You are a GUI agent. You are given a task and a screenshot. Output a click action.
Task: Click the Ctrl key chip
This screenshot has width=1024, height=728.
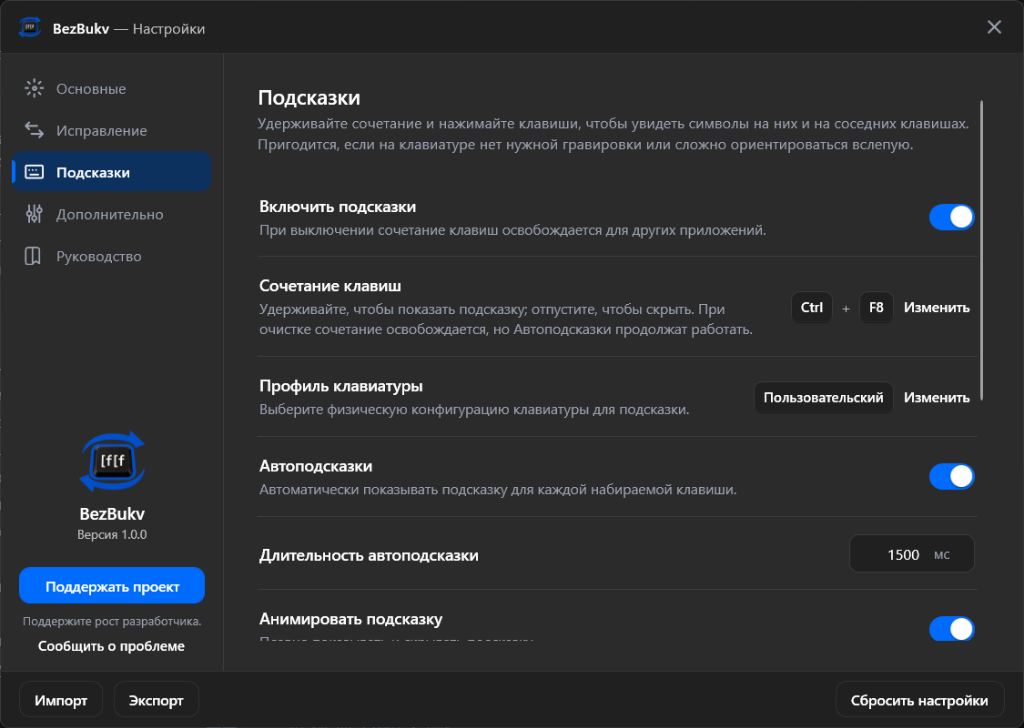(812, 308)
